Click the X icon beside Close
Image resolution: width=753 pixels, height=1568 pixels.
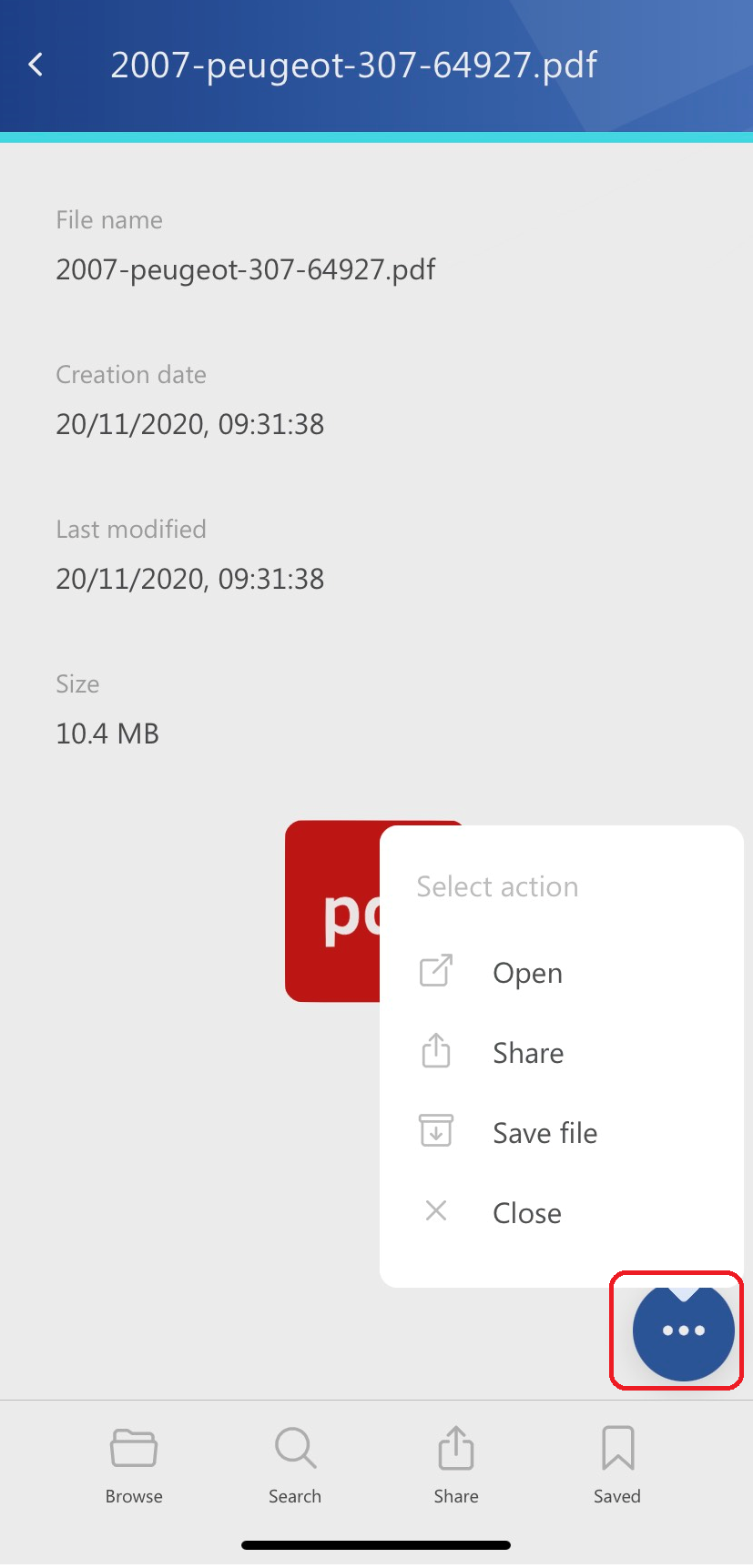(436, 1211)
